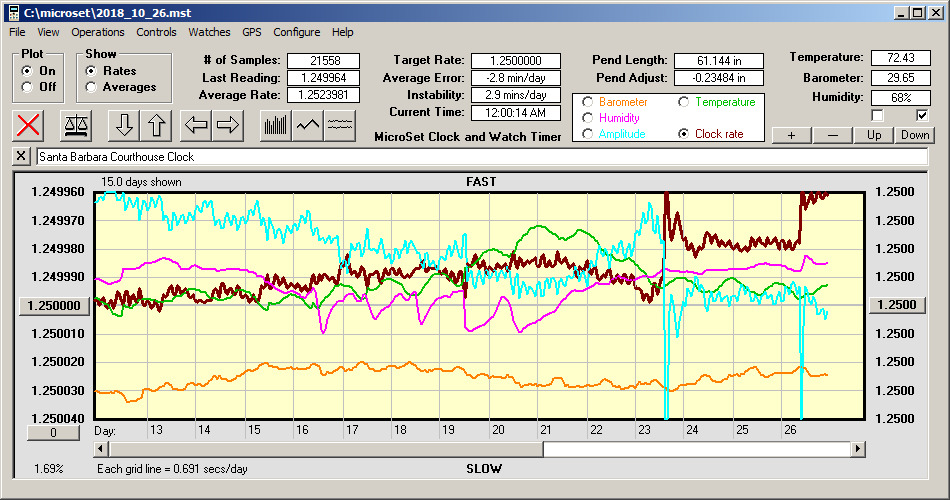Choose the Amplitude trace radio button
The width and height of the screenshot is (950, 500).
click(587, 134)
